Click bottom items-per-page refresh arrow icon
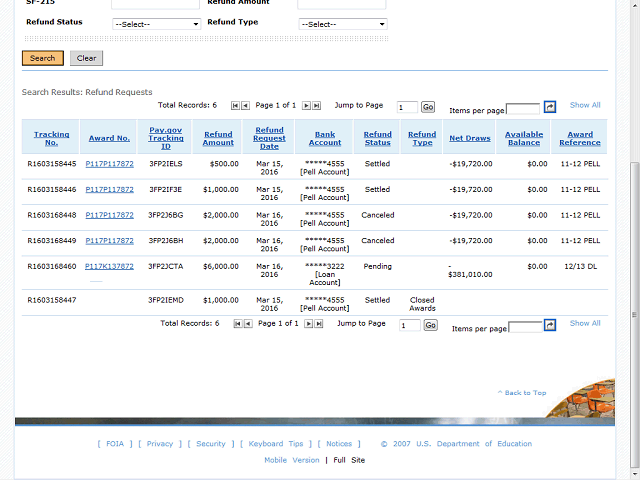This screenshot has width=640, height=480. pos(549,325)
